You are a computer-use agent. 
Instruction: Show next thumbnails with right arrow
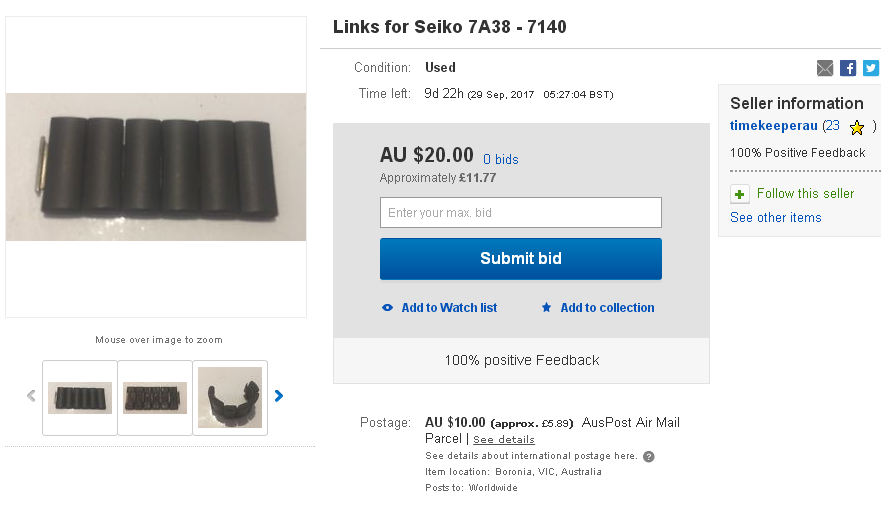[279, 396]
